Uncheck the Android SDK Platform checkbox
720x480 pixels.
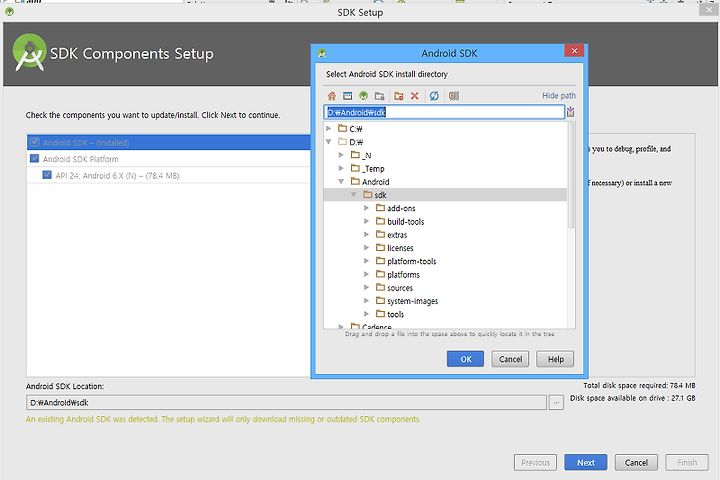[34, 158]
